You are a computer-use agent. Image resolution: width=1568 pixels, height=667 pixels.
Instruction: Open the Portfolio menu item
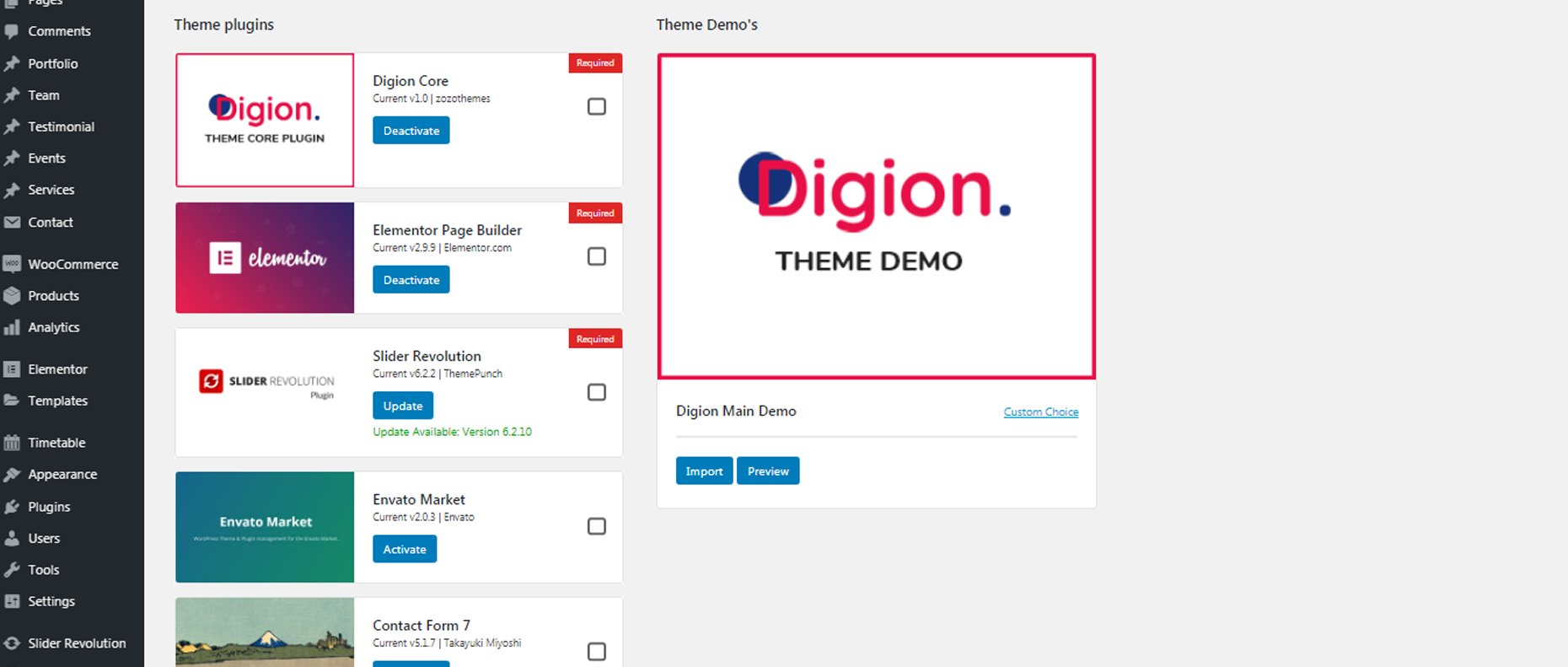coord(52,63)
